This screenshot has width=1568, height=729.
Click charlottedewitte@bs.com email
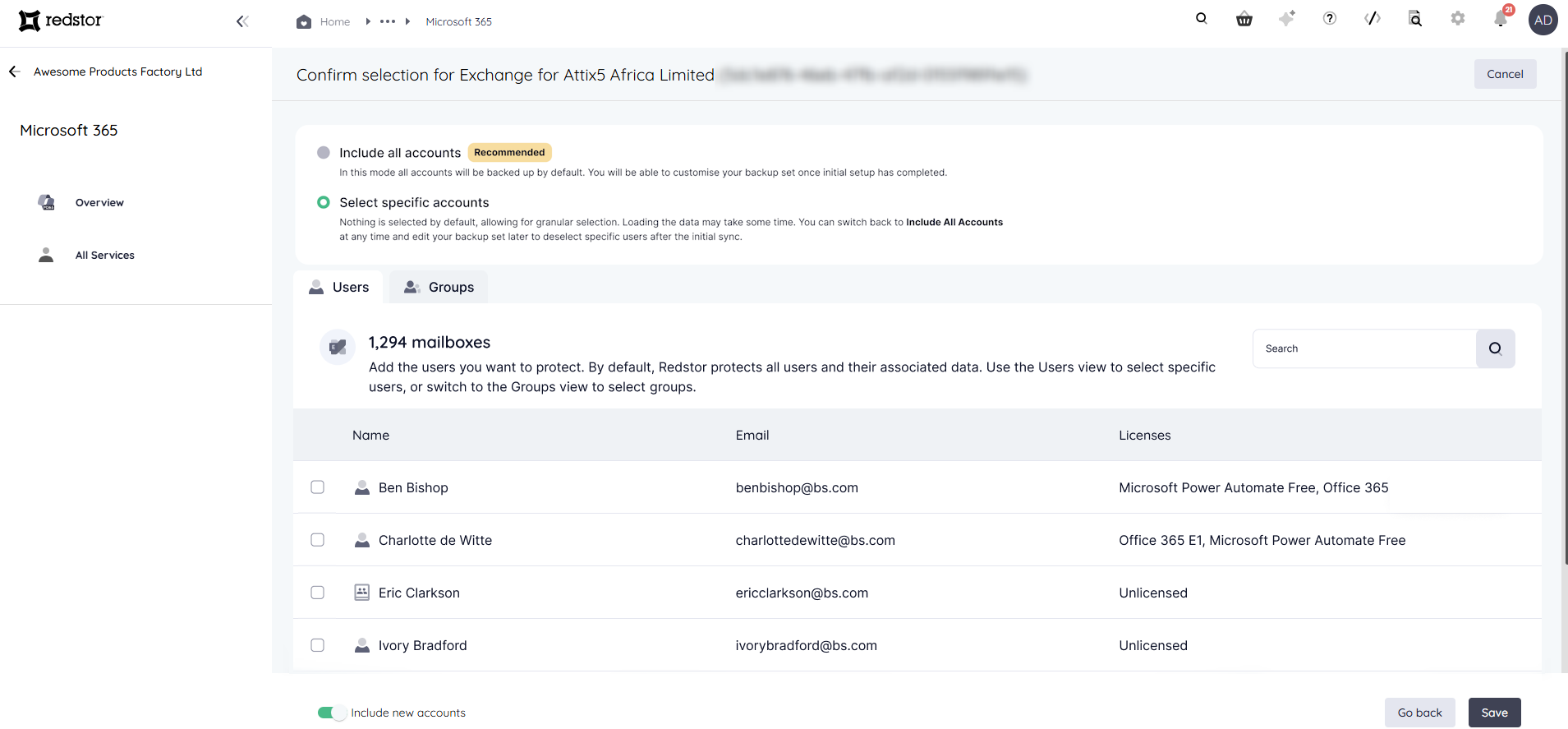coord(815,541)
